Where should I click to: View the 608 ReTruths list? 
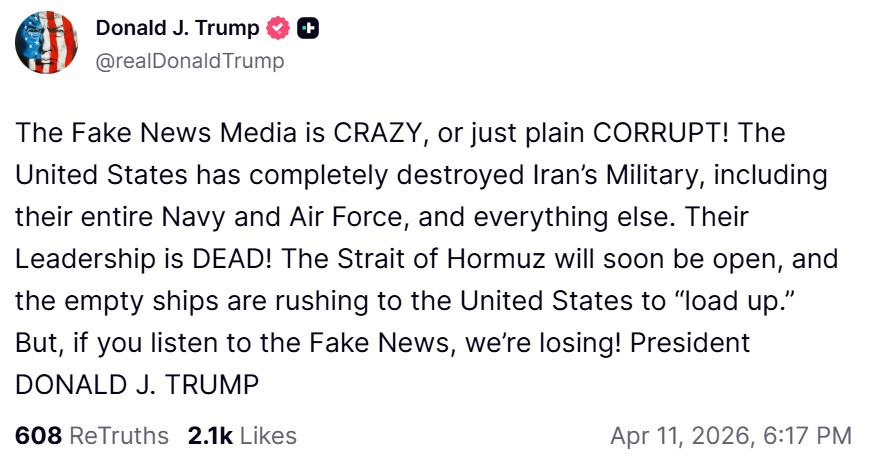(x=92, y=435)
